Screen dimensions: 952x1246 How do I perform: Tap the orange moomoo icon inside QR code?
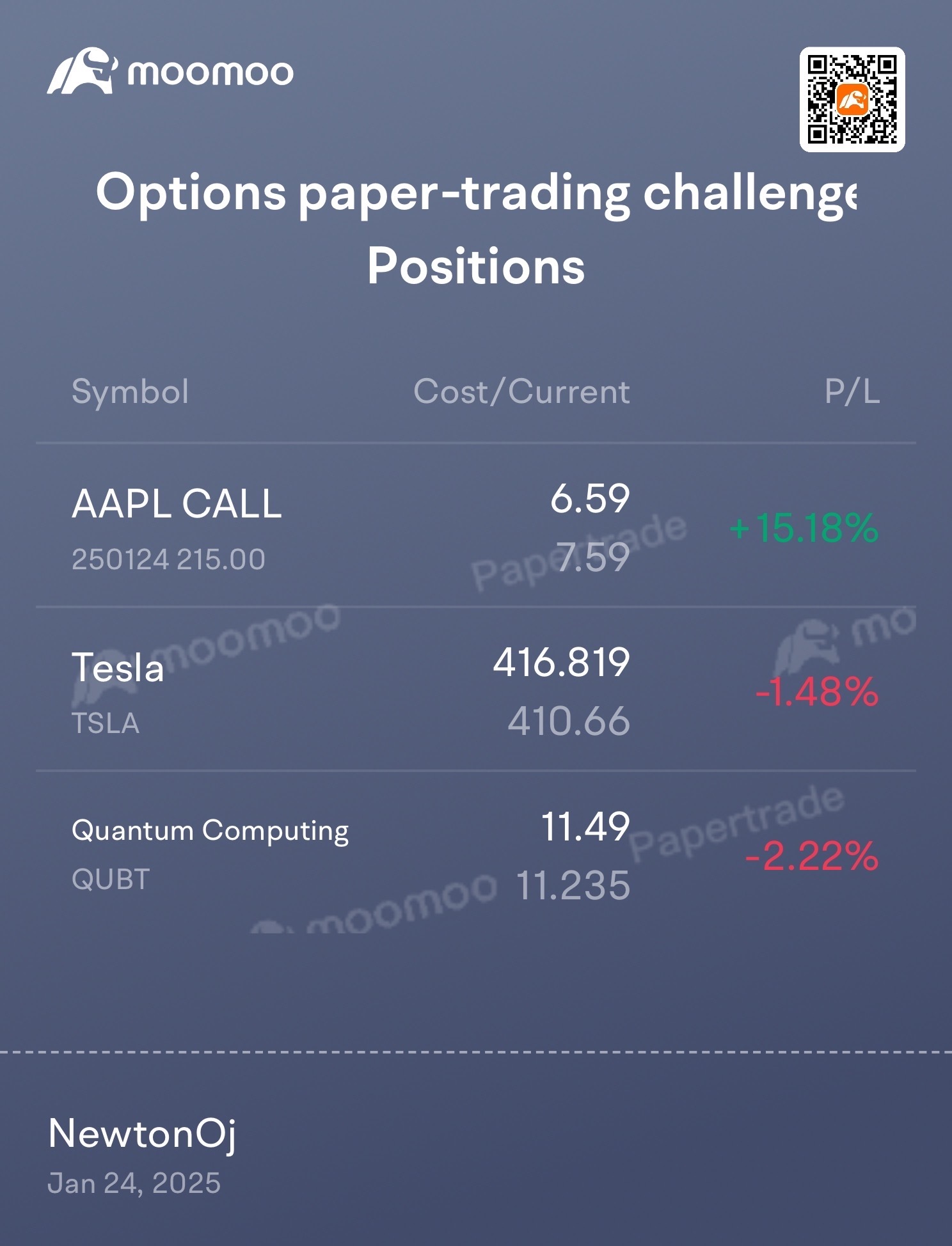(x=852, y=100)
